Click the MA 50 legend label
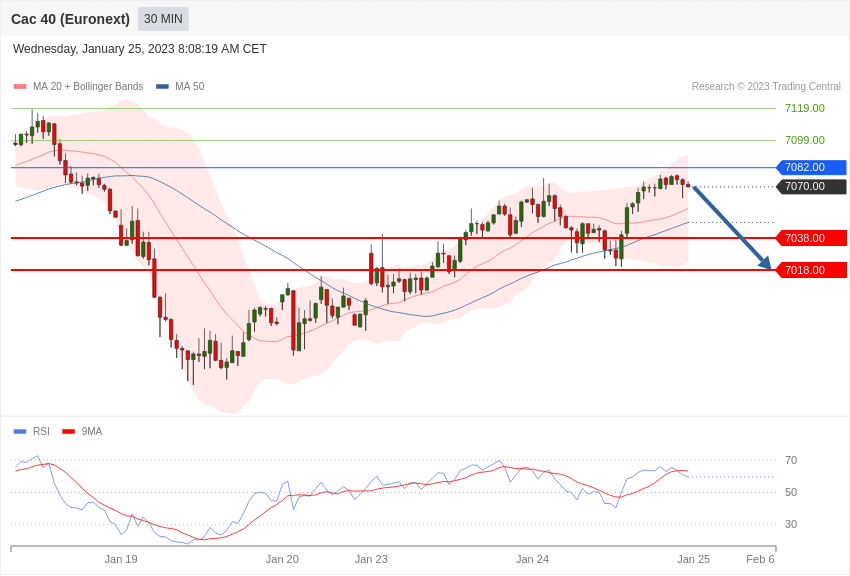Screen dimensions: 850x576 coord(190,86)
